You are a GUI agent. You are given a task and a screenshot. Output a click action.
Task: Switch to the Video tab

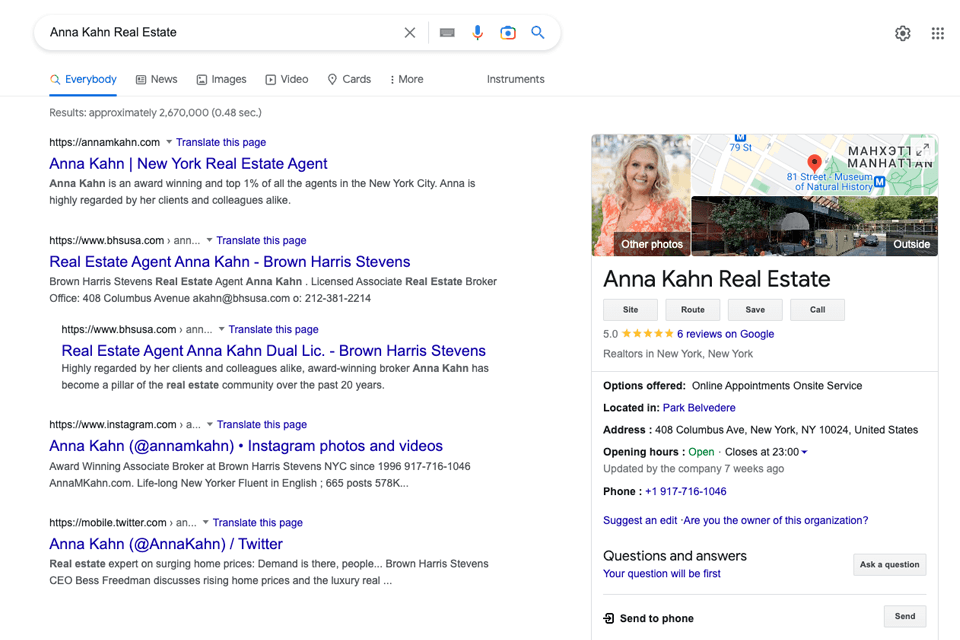pos(287,80)
